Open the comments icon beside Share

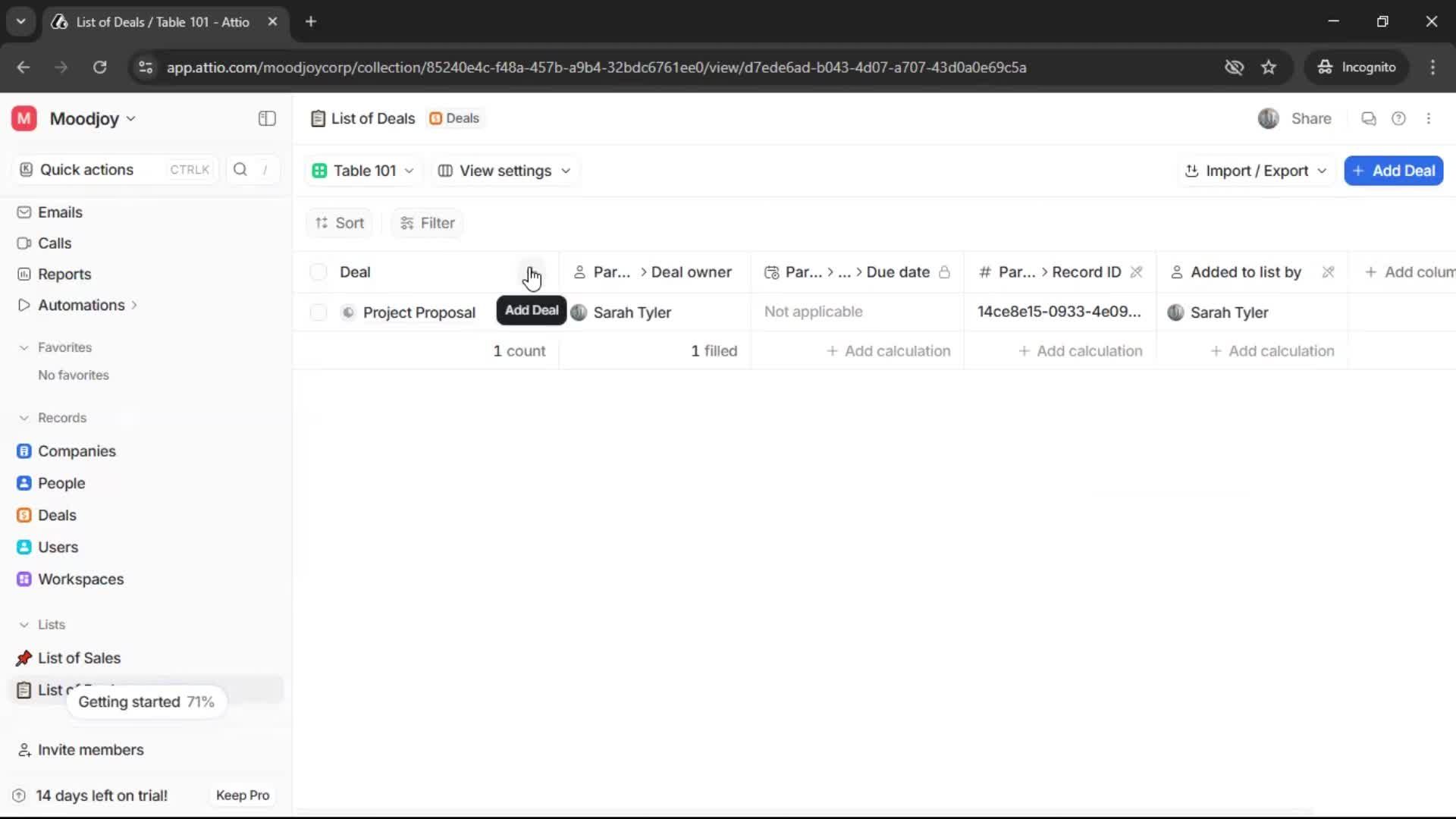click(x=1368, y=118)
